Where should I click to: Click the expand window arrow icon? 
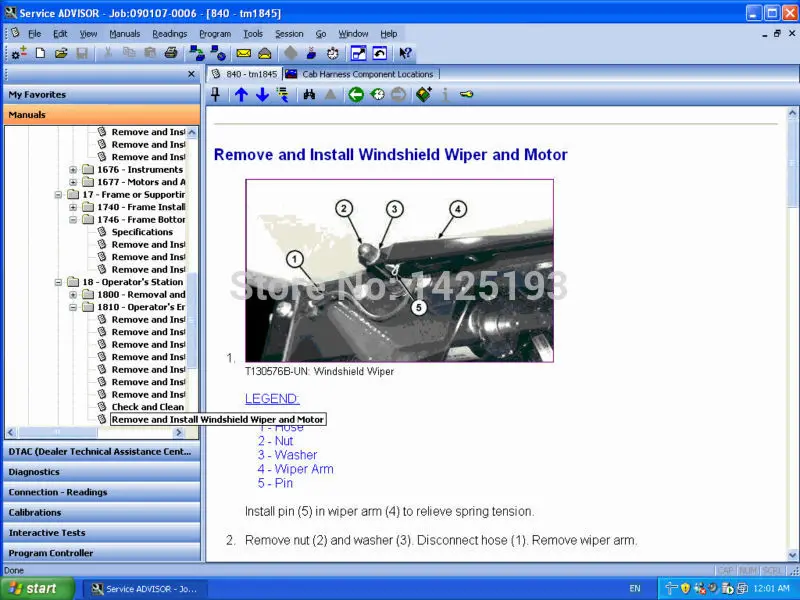(358, 53)
